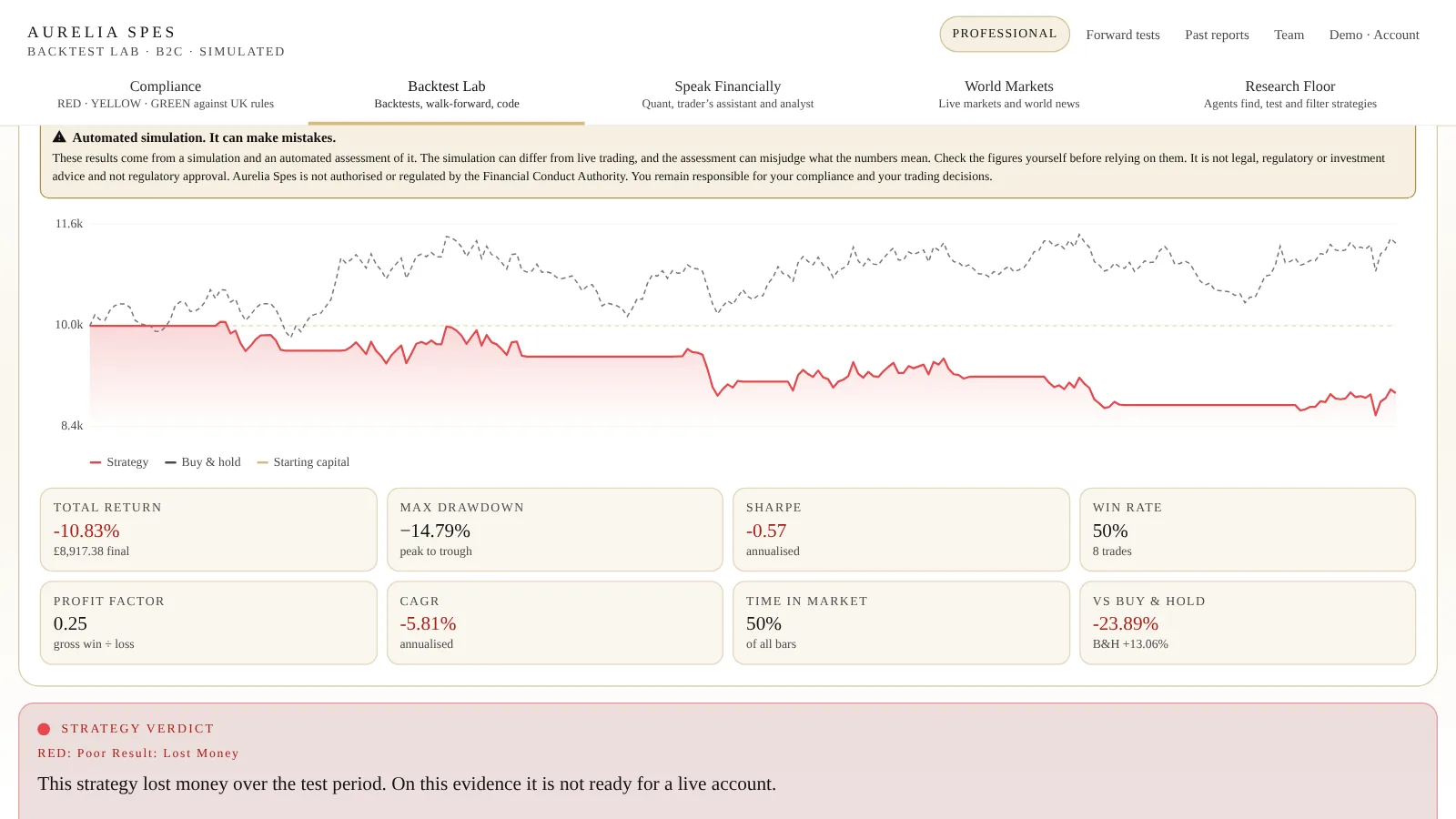Screen dimensions: 1456x819
Task: Click the Max Drawdown value −14.79%
Action: tap(435, 531)
